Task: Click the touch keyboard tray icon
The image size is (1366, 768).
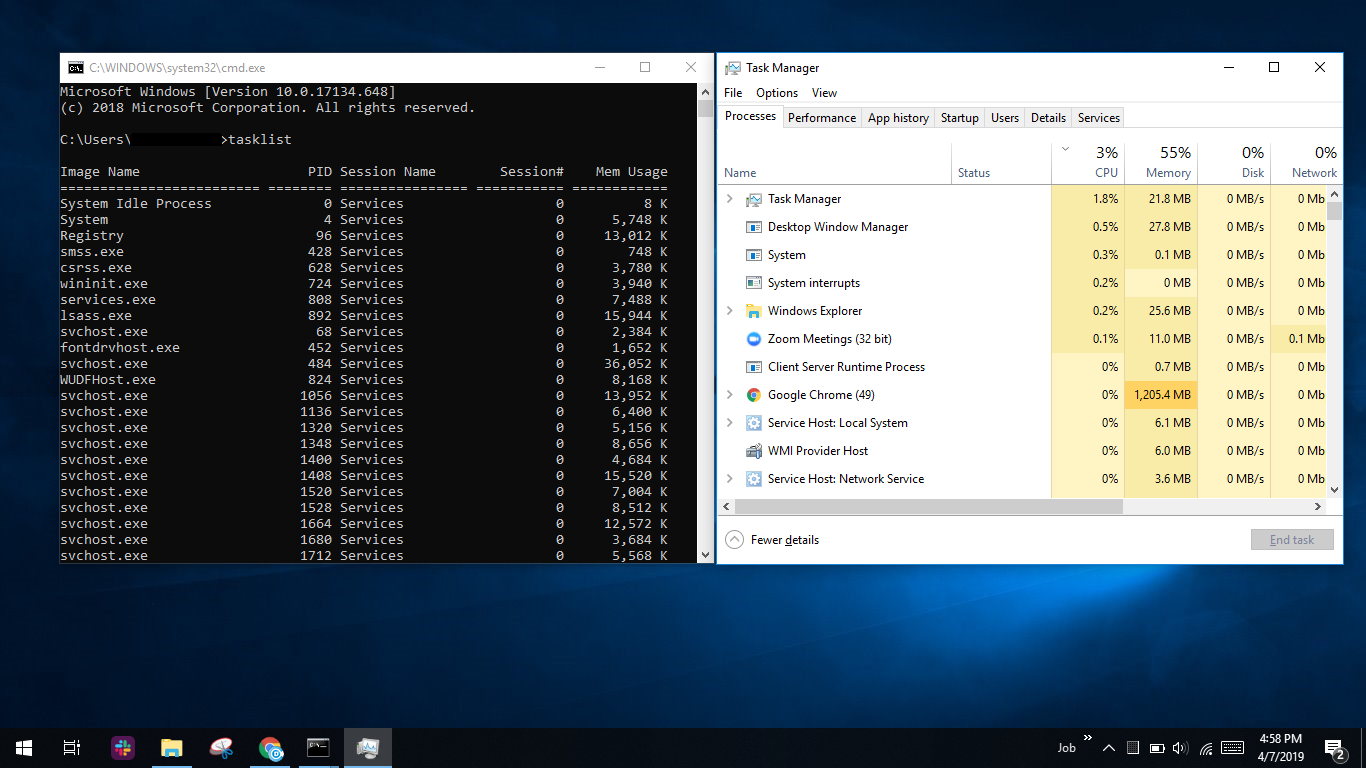Action: click(x=1232, y=748)
